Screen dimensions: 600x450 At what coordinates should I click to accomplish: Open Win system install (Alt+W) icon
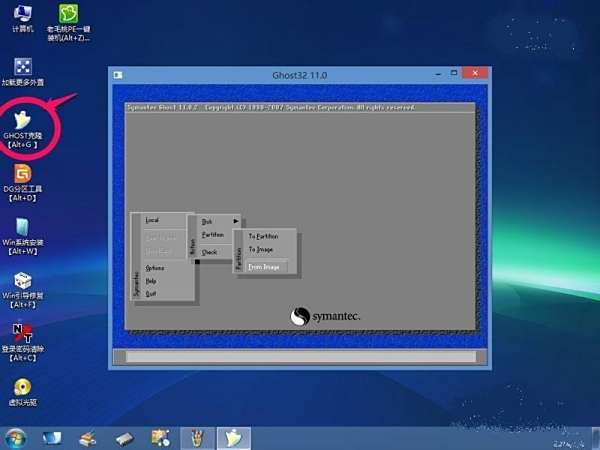point(23,236)
